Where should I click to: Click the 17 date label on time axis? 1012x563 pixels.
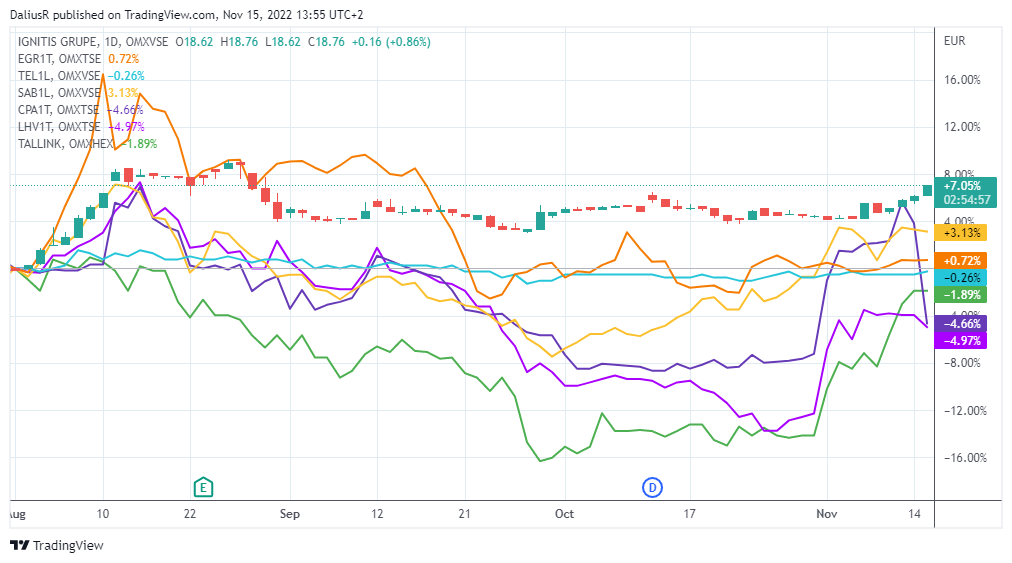coord(690,514)
